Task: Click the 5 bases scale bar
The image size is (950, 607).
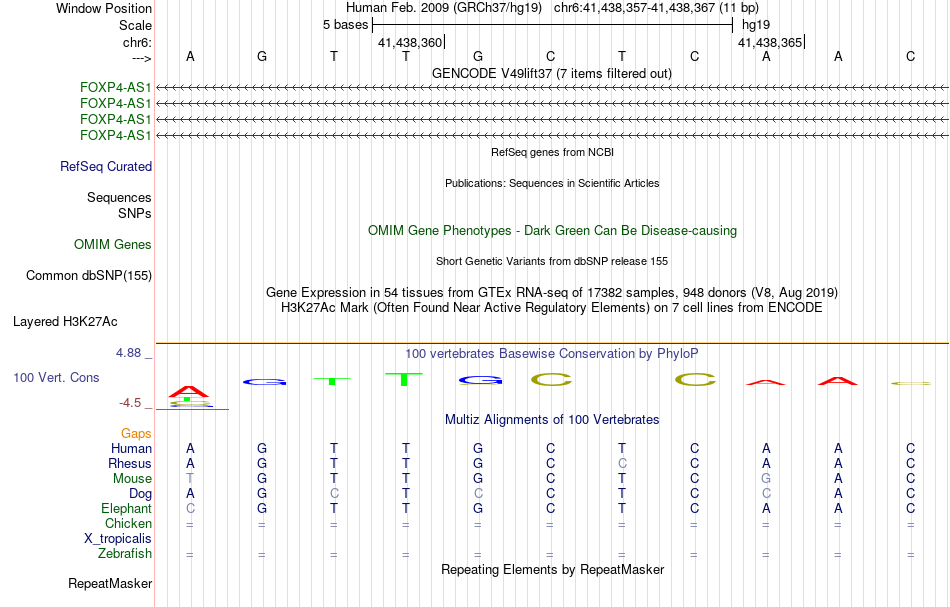Action: (552, 25)
